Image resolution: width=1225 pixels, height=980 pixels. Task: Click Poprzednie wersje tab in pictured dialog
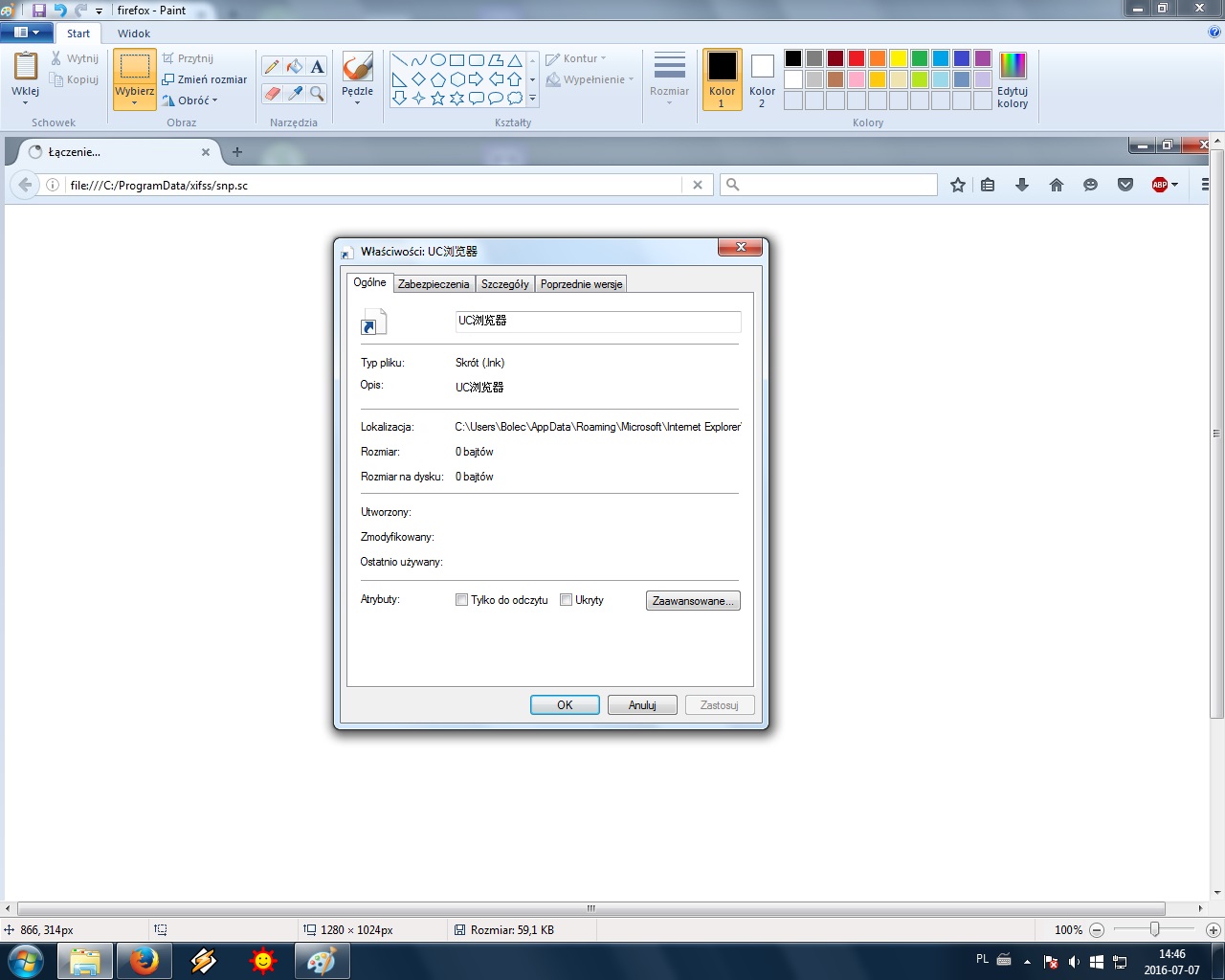pos(581,284)
